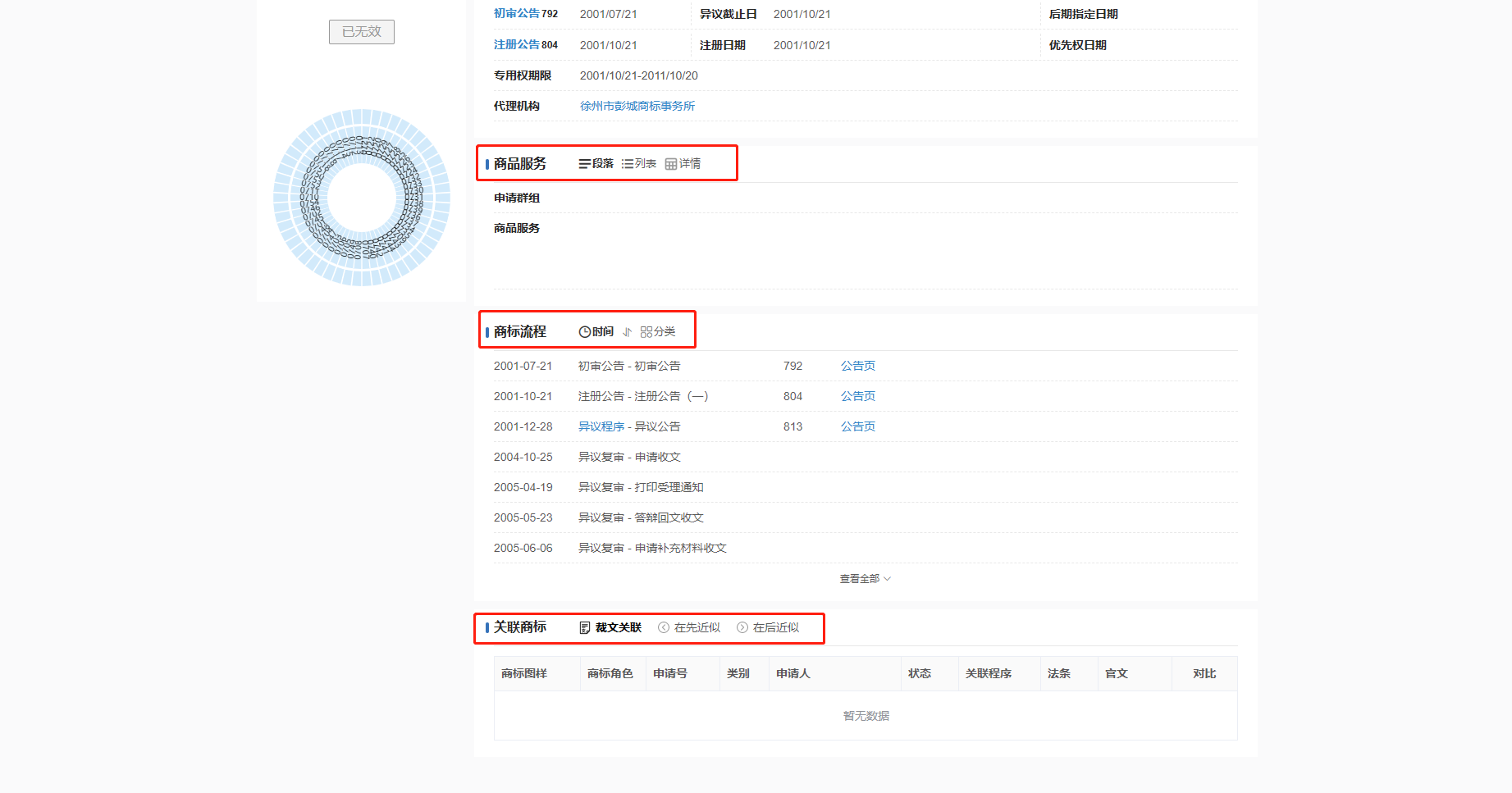Open 公告页 for the 2001-10-21 registration entry
1512x793 pixels.
coord(857,397)
